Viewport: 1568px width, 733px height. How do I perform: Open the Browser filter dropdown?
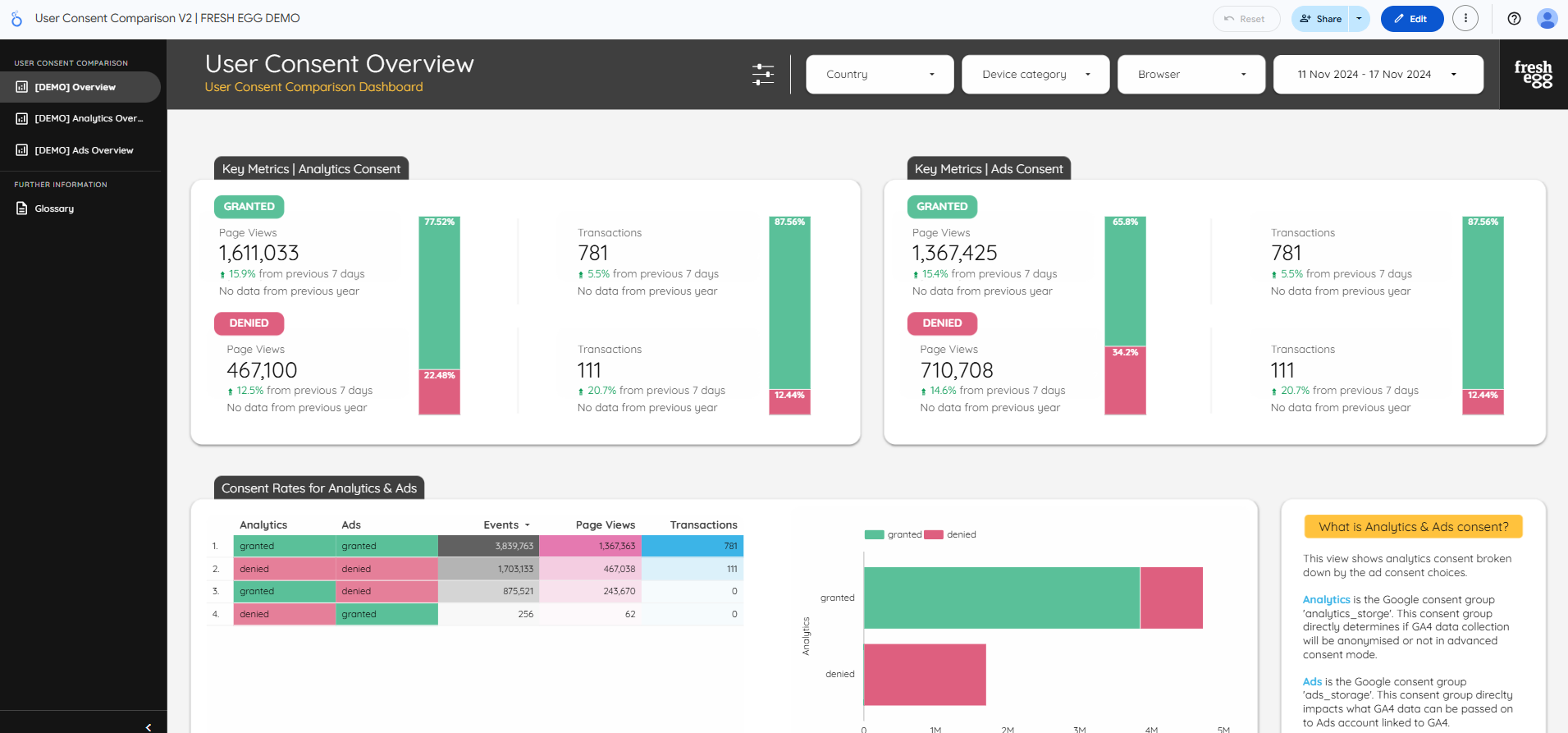pyautogui.click(x=1191, y=75)
